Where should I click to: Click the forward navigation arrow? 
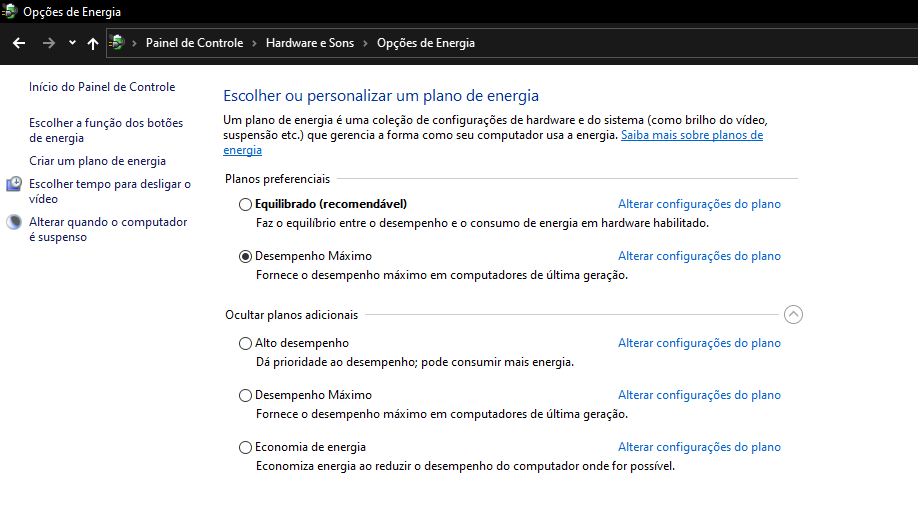click(x=49, y=43)
